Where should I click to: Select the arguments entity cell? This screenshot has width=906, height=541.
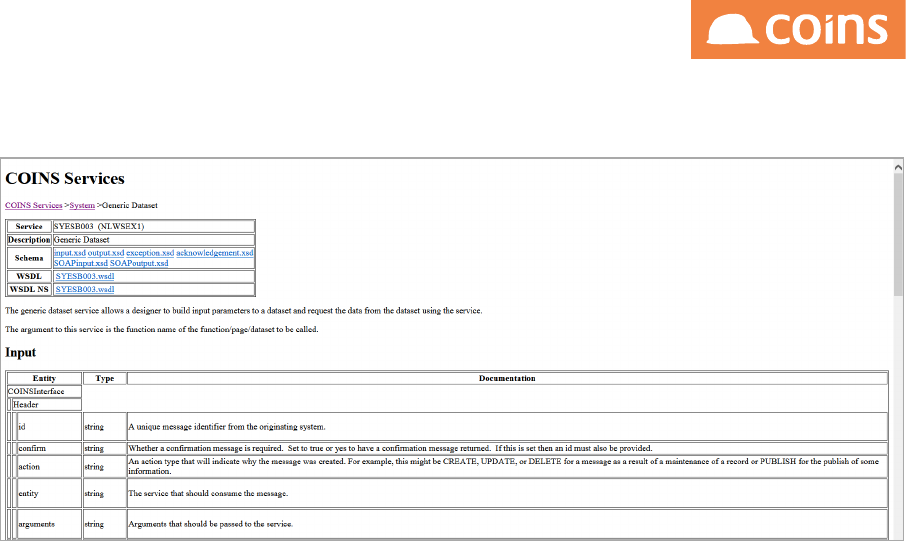pos(49,524)
